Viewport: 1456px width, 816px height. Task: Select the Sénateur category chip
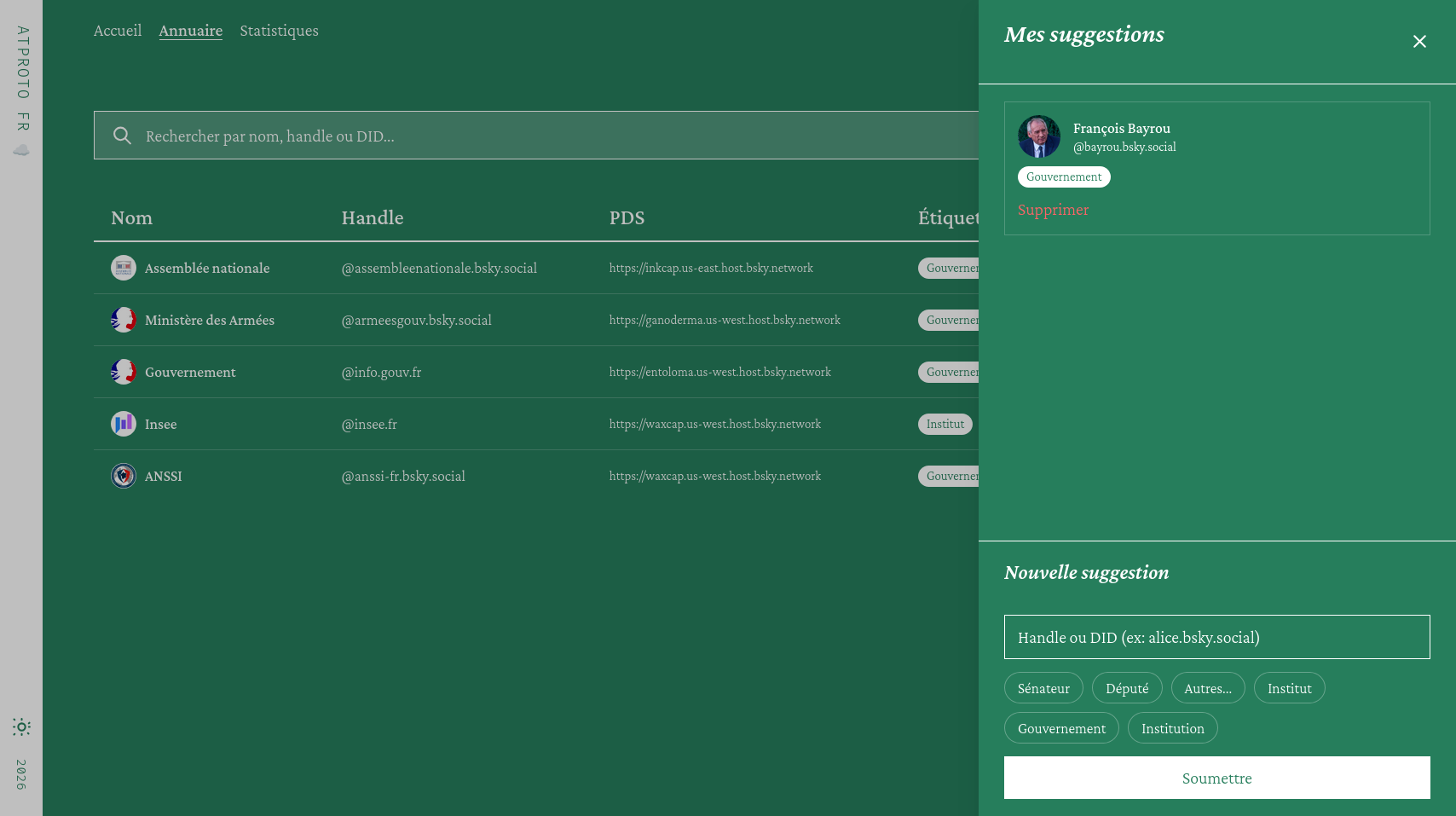1043,688
